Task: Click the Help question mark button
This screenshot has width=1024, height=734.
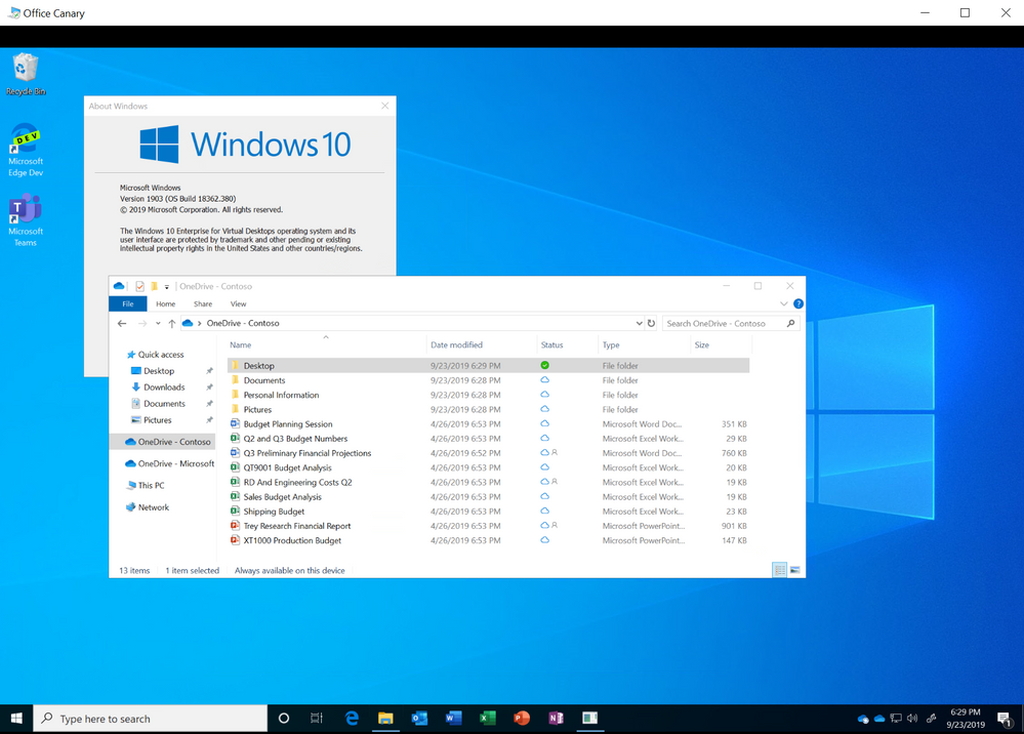Action: [798, 303]
